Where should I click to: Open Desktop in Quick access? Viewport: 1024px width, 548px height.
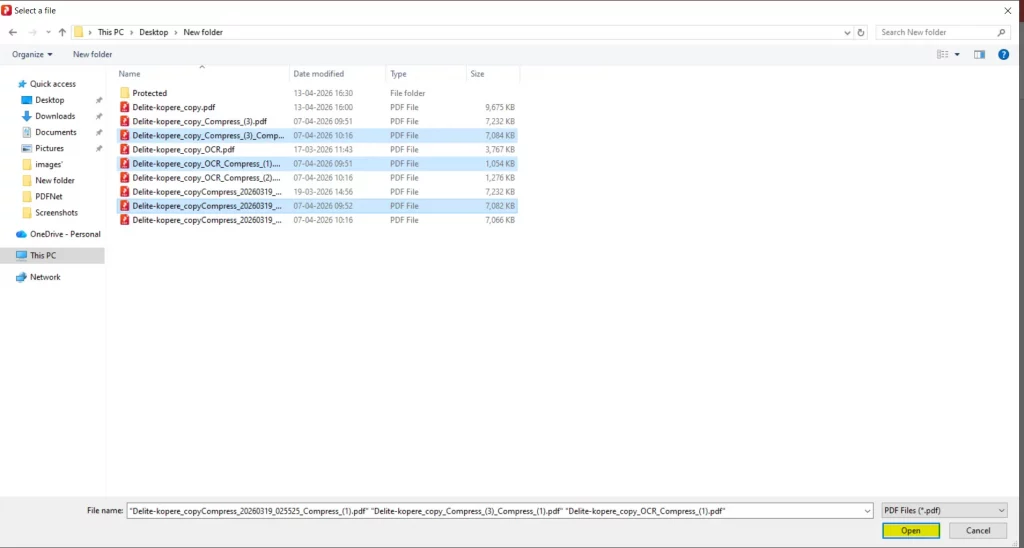[x=50, y=100]
